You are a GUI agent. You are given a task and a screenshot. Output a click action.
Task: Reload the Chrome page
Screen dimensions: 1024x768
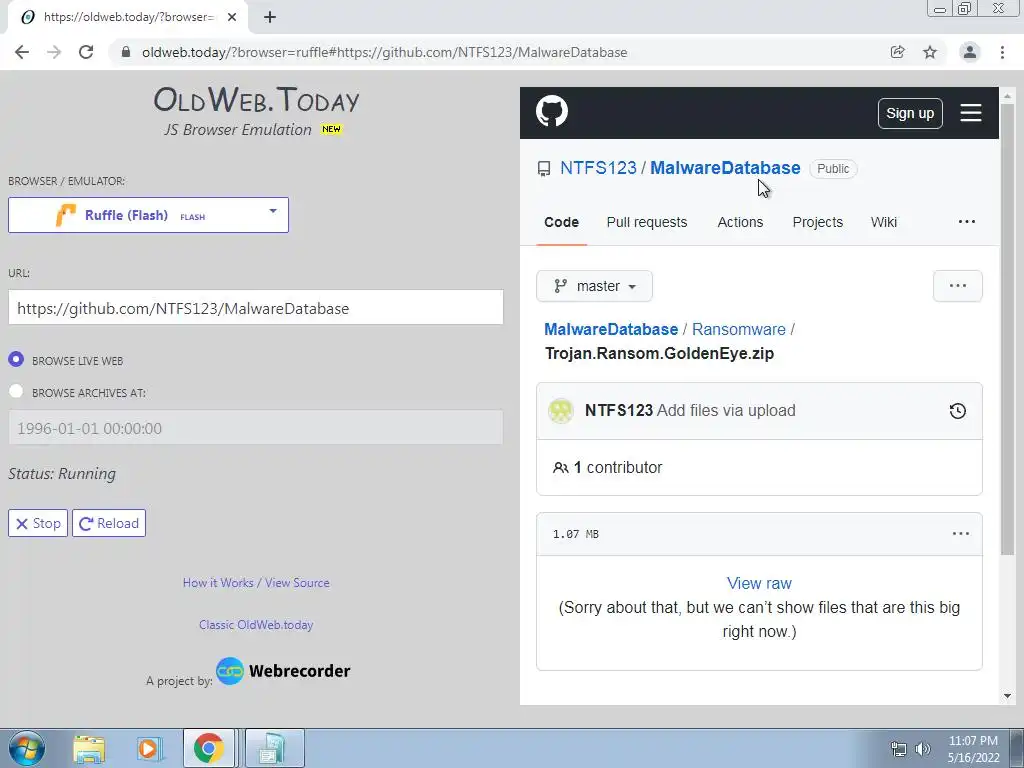(86, 52)
